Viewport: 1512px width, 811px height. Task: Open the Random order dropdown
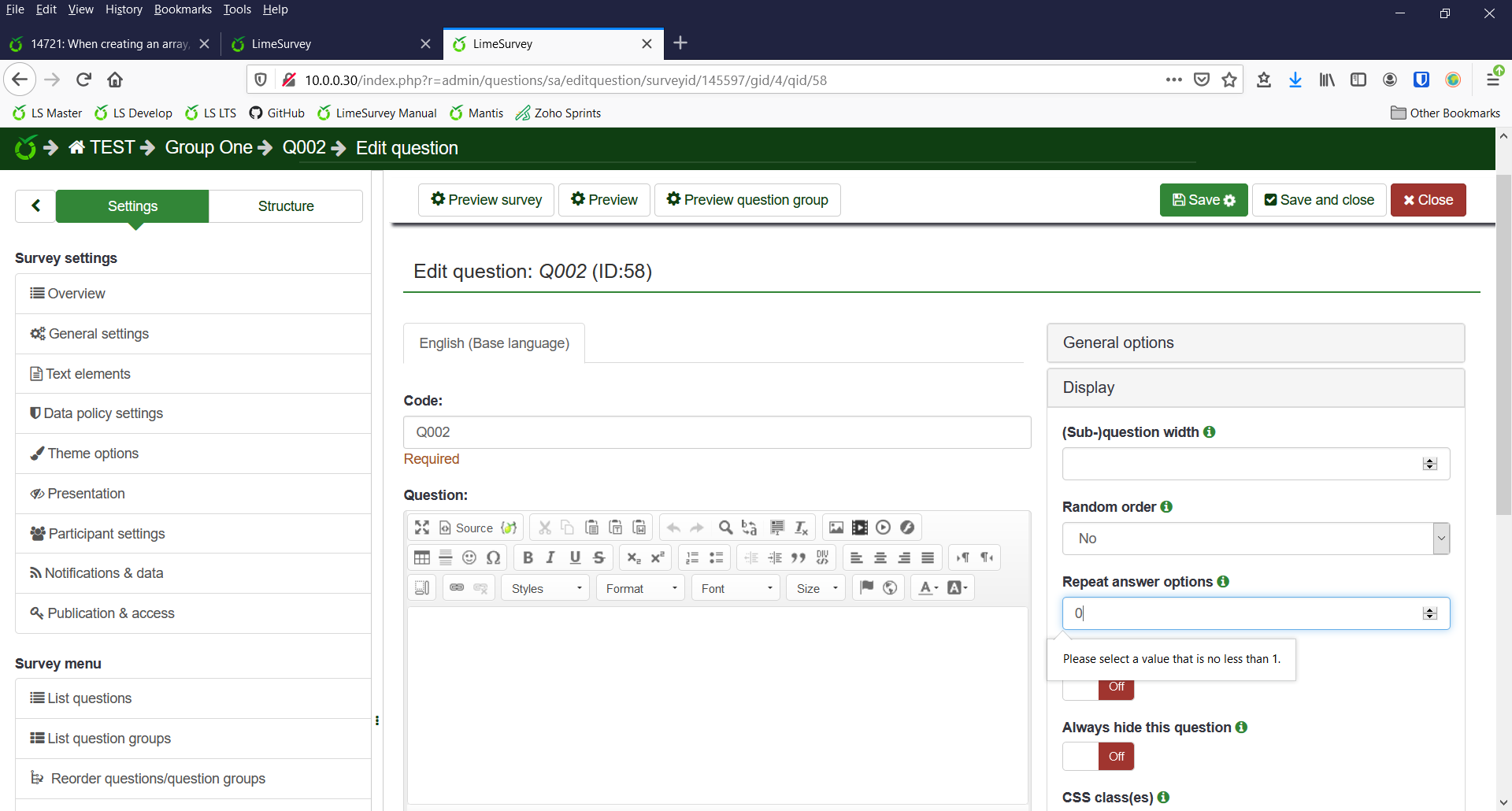coord(1255,539)
